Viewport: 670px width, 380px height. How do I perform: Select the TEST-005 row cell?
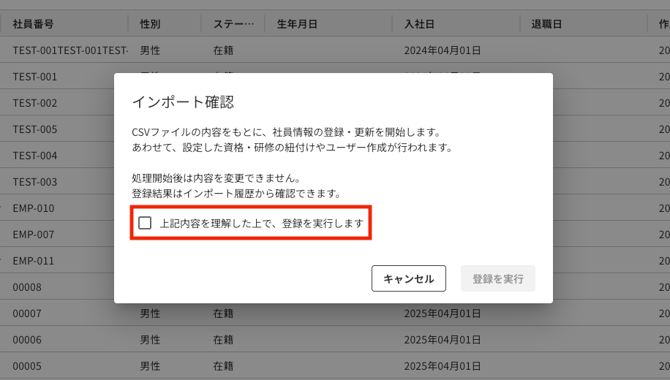35,129
